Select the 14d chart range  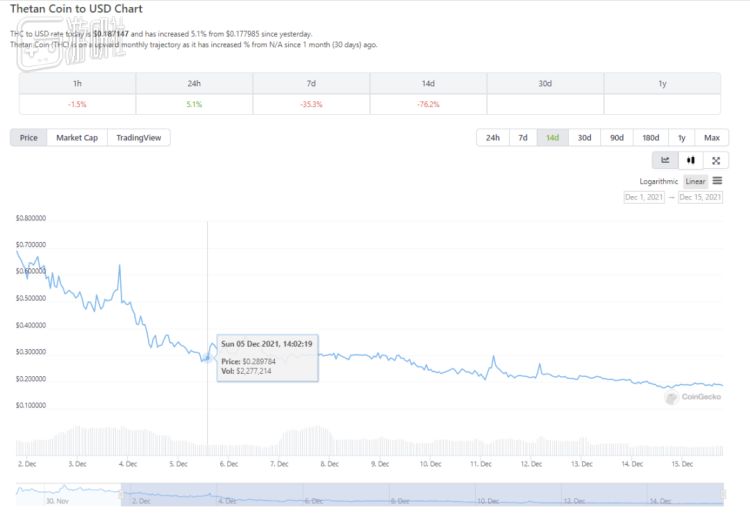[552, 137]
